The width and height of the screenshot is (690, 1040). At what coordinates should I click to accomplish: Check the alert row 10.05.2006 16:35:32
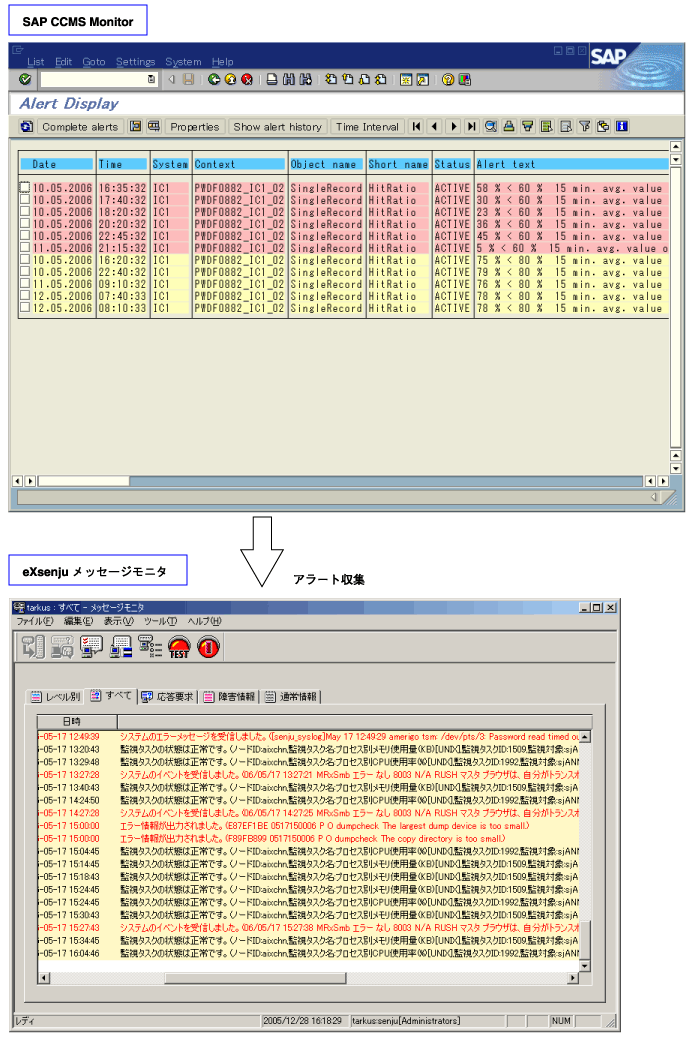25,188
